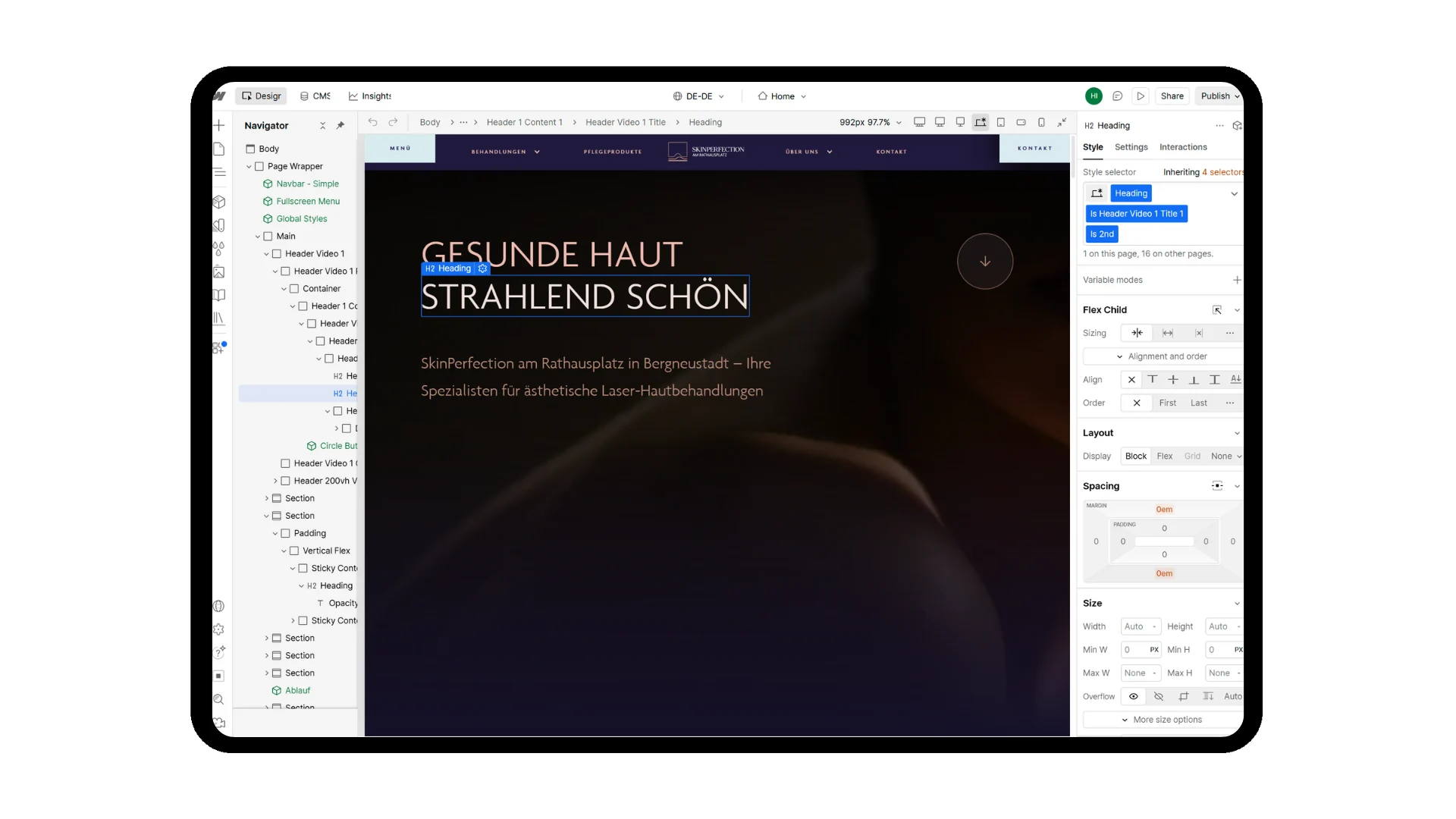The width and height of the screenshot is (1456, 819).
Task: Open the Variables icon in left sidebar
Action: click(219, 224)
